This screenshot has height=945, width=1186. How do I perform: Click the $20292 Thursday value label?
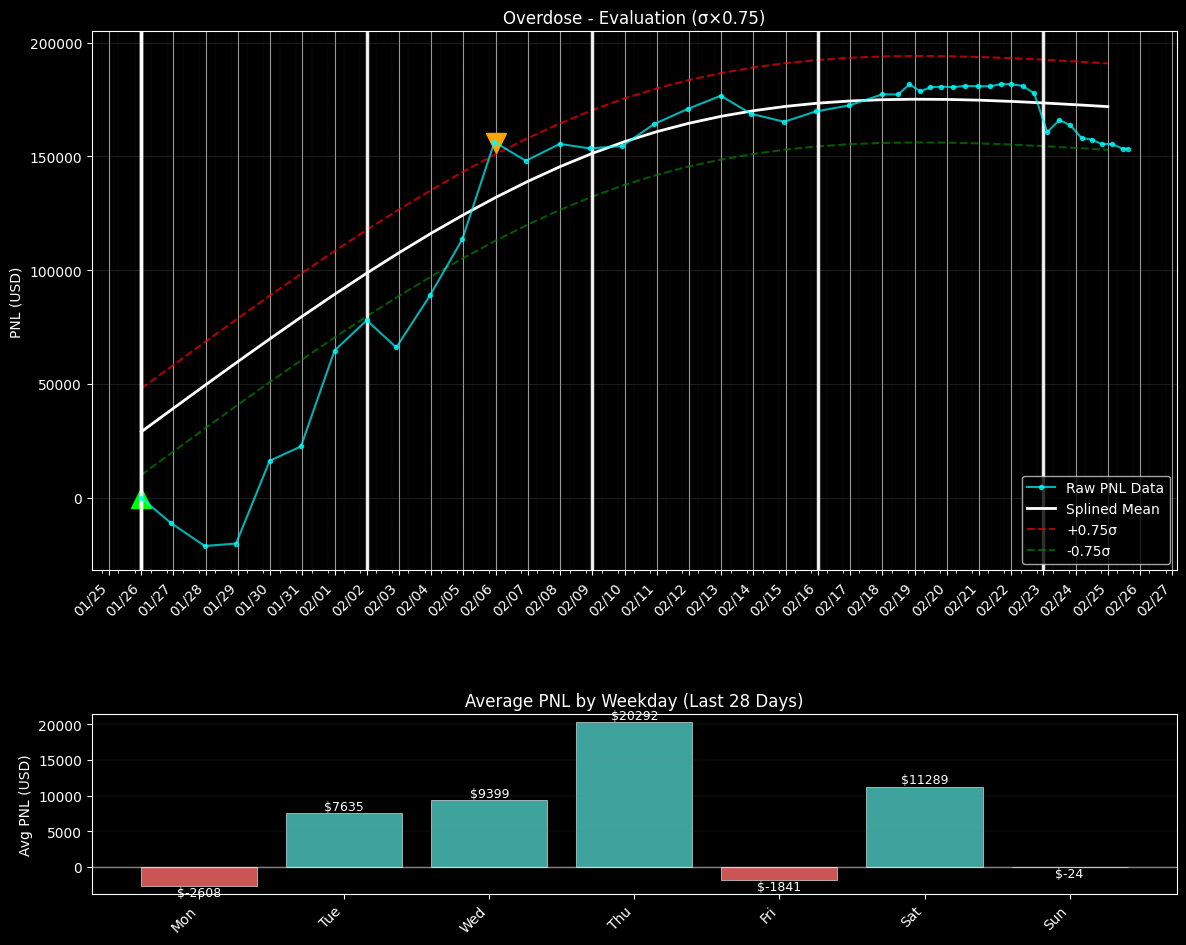[633, 715]
